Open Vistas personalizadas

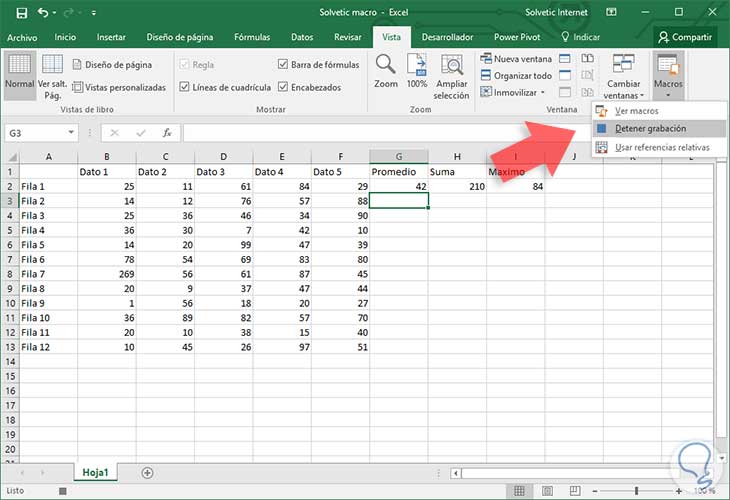(x=119, y=87)
